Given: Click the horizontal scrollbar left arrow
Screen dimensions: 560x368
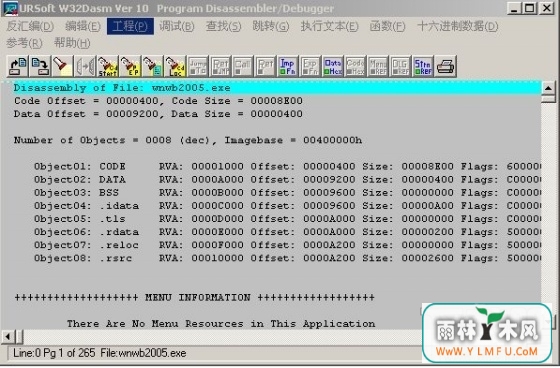Looking at the screenshot, I should [x=8, y=336].
